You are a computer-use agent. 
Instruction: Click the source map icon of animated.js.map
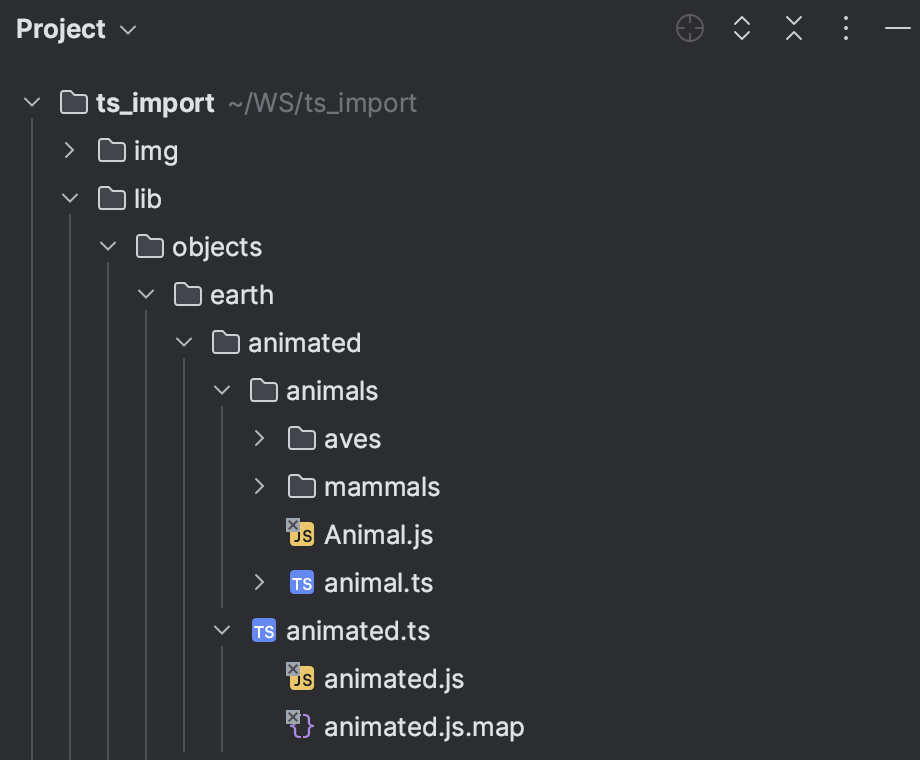(299, 726)
